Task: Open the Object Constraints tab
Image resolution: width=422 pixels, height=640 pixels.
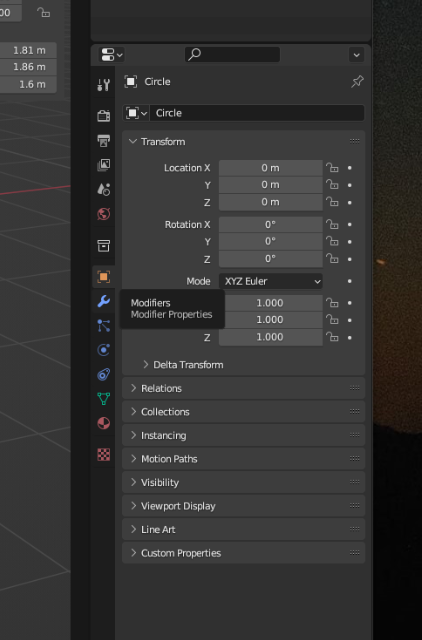Action: (x=104, y=375)
